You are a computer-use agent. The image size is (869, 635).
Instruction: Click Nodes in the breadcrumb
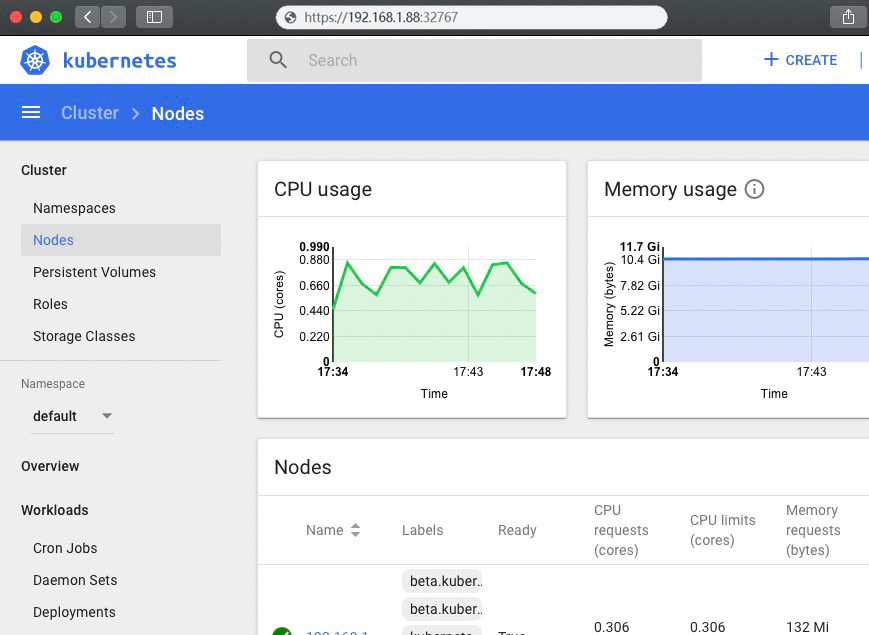pos(178,113)
